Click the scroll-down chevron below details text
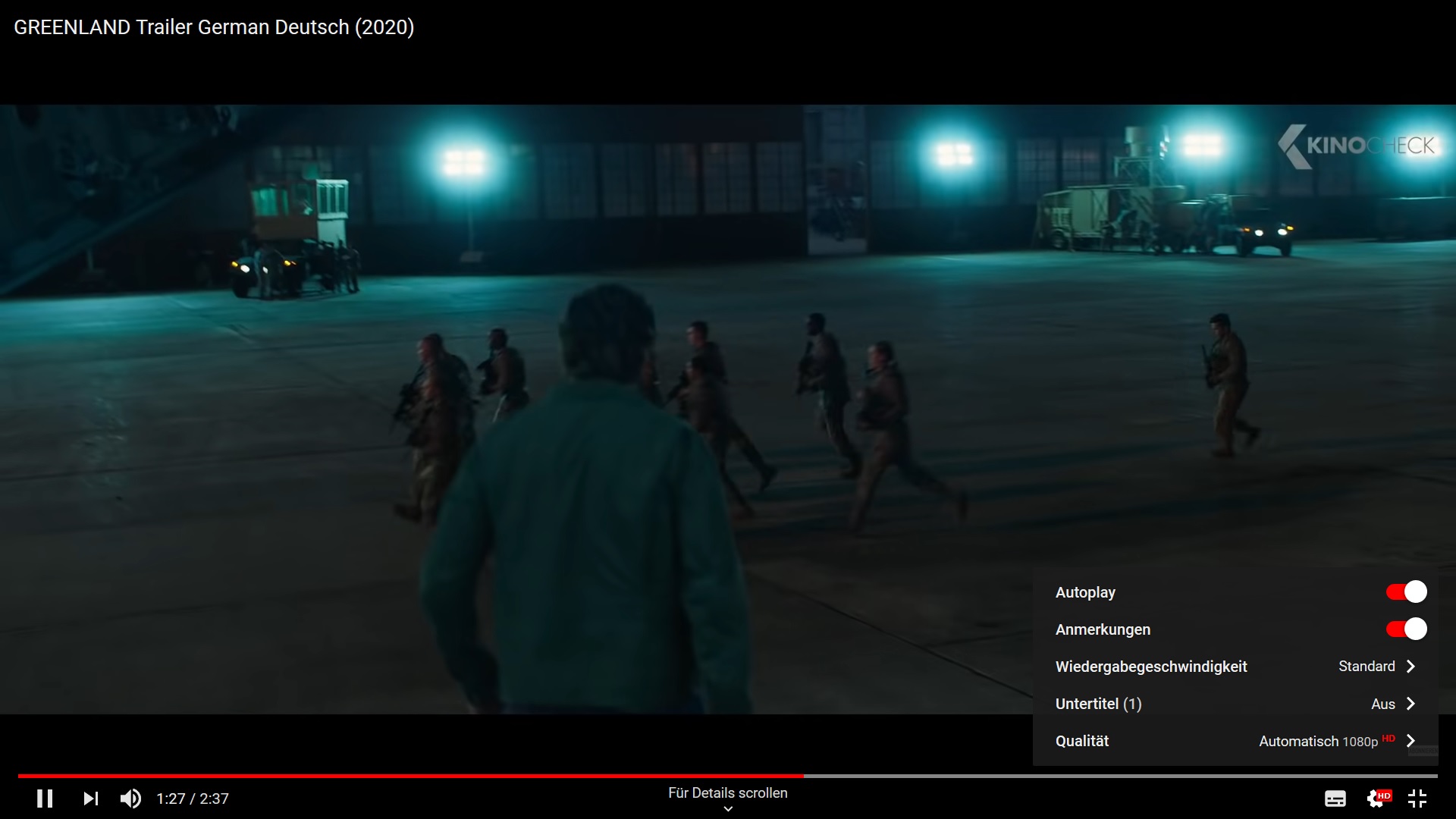 (728, 809)
